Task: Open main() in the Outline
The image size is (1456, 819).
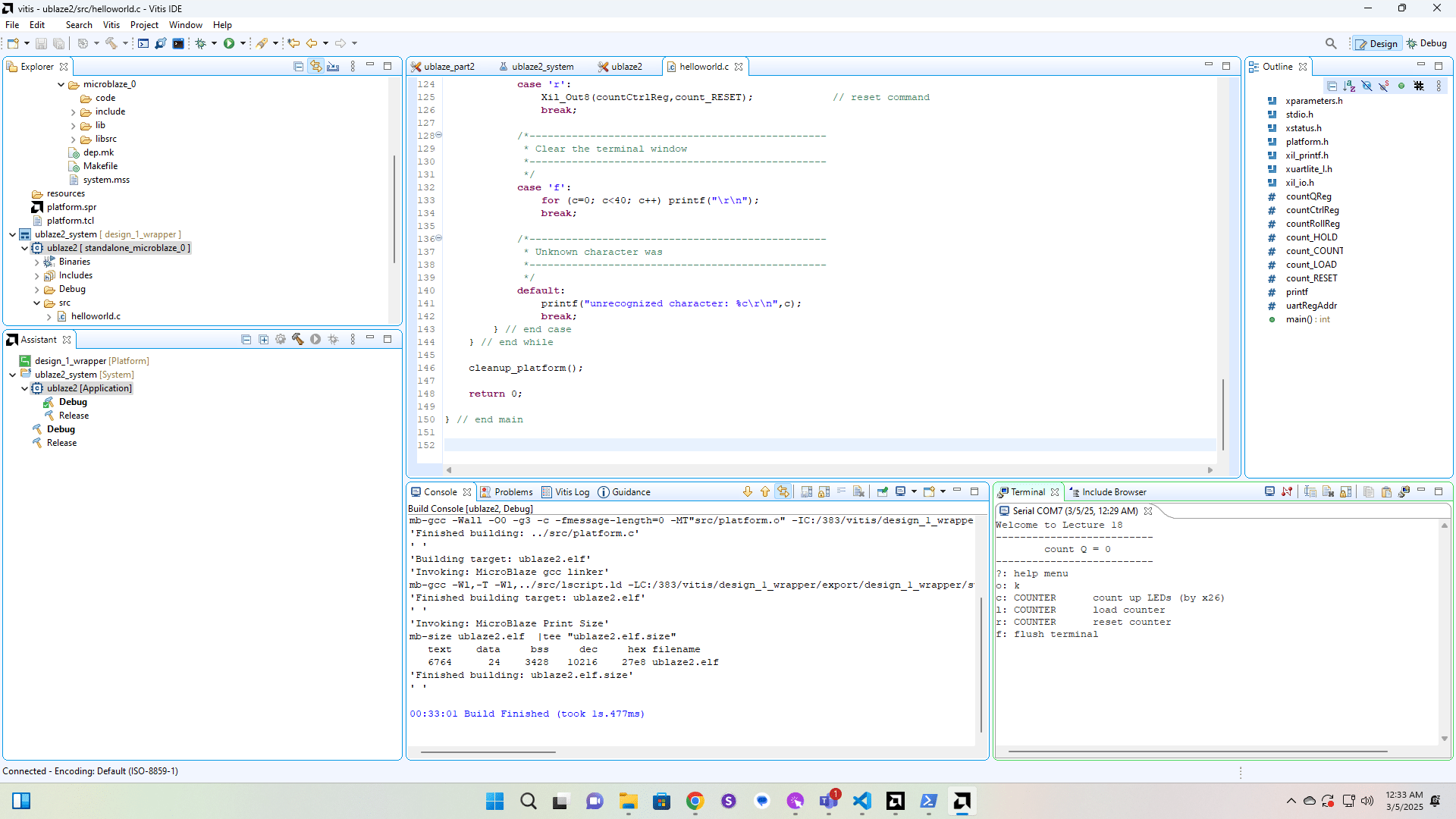Action: point(1298,319)
